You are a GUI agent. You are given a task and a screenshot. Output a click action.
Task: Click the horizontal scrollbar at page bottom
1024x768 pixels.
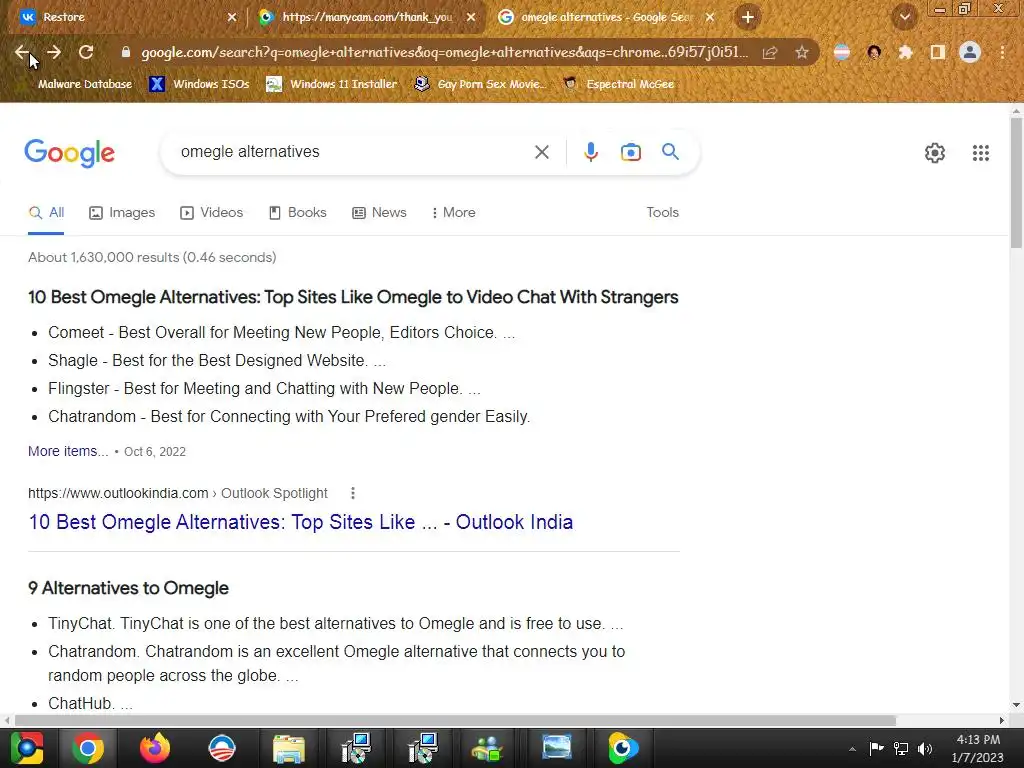coord(455,720)
